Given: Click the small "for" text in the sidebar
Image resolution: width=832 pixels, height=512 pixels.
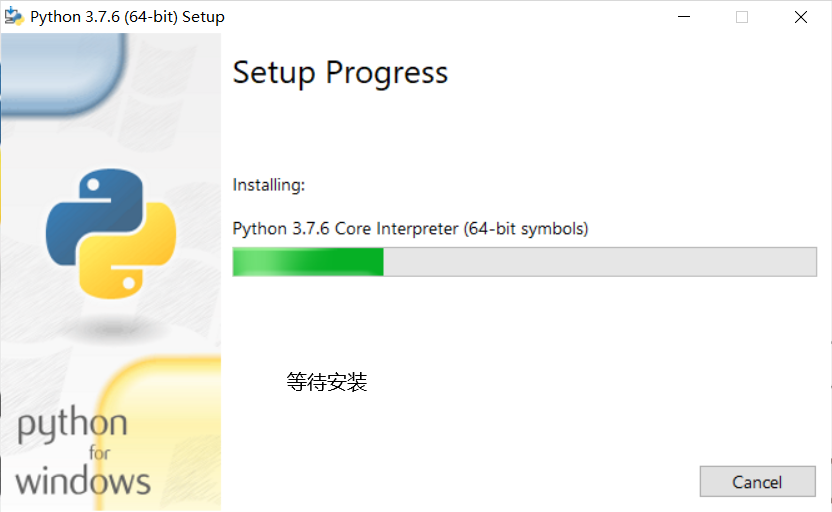Looking at the screenshot, I should click(x=100, y=453).
